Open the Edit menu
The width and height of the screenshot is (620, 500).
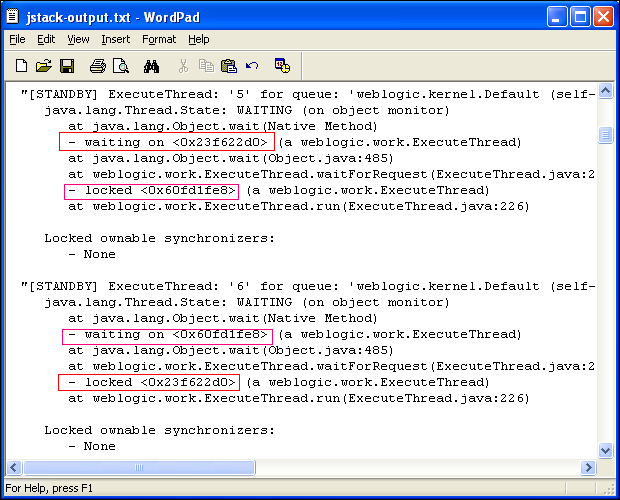click(46, 39)
